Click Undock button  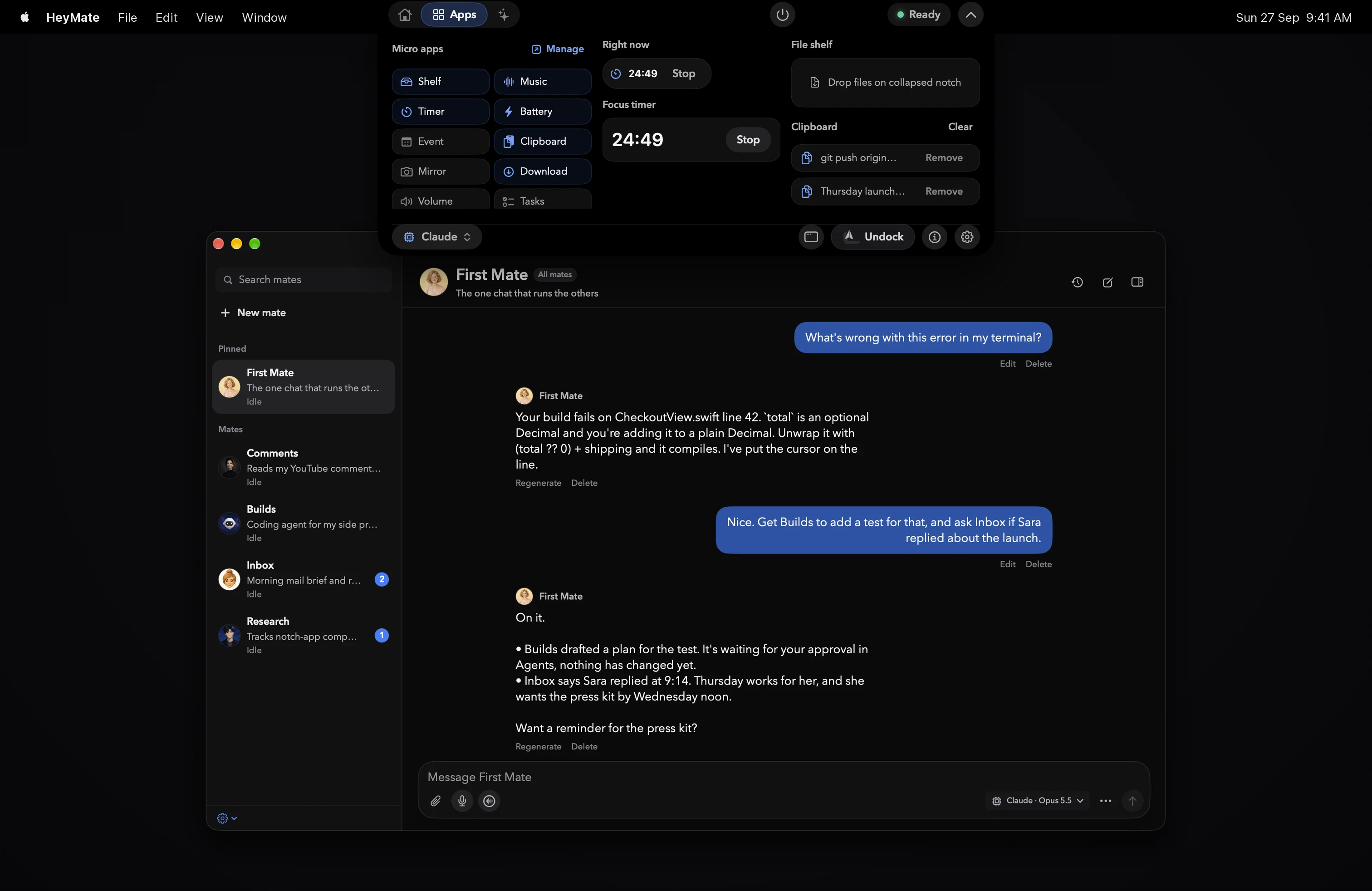[872, 237]
